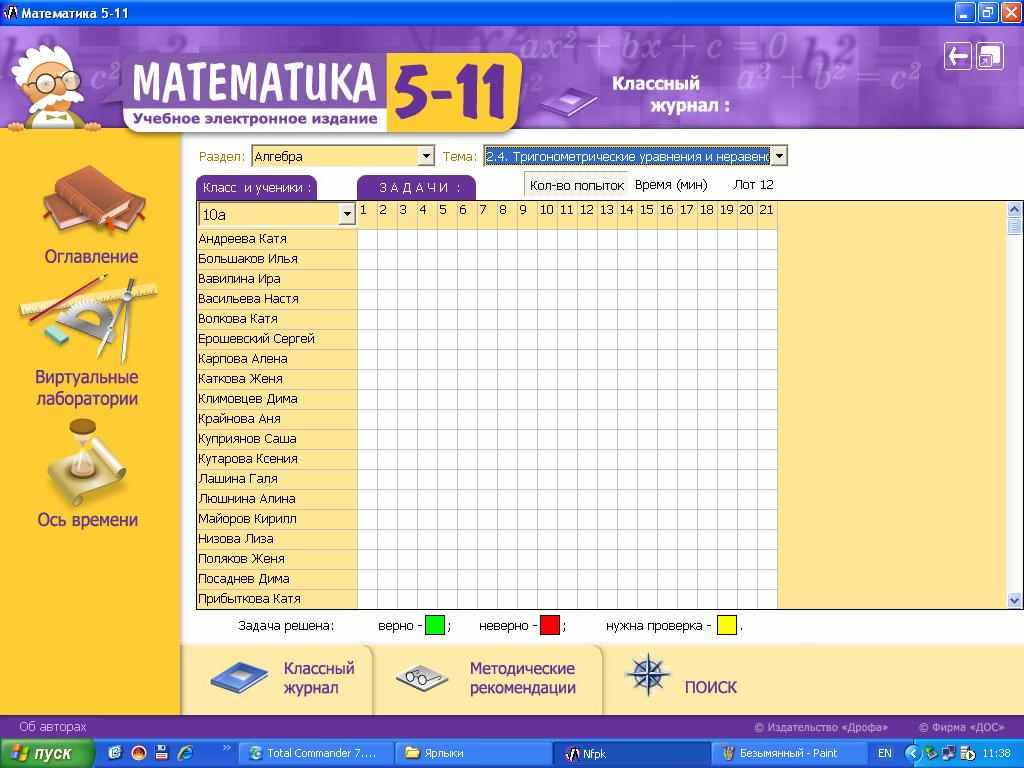Click task column header 1

(x=364, y=210)
